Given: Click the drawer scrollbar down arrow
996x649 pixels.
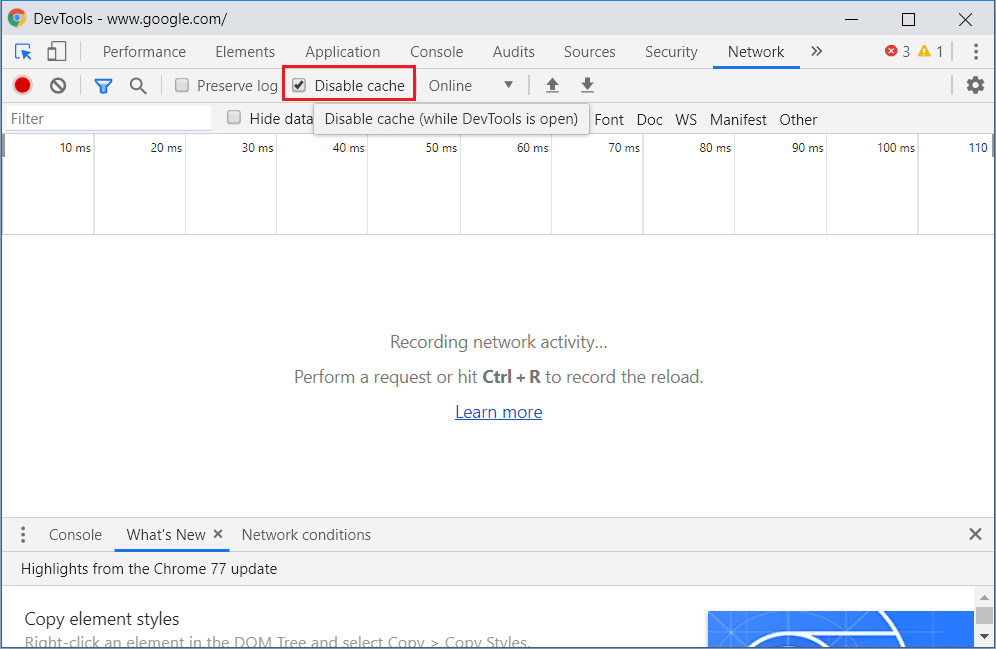Looking at the screenshot, I should tap(984, 636).
